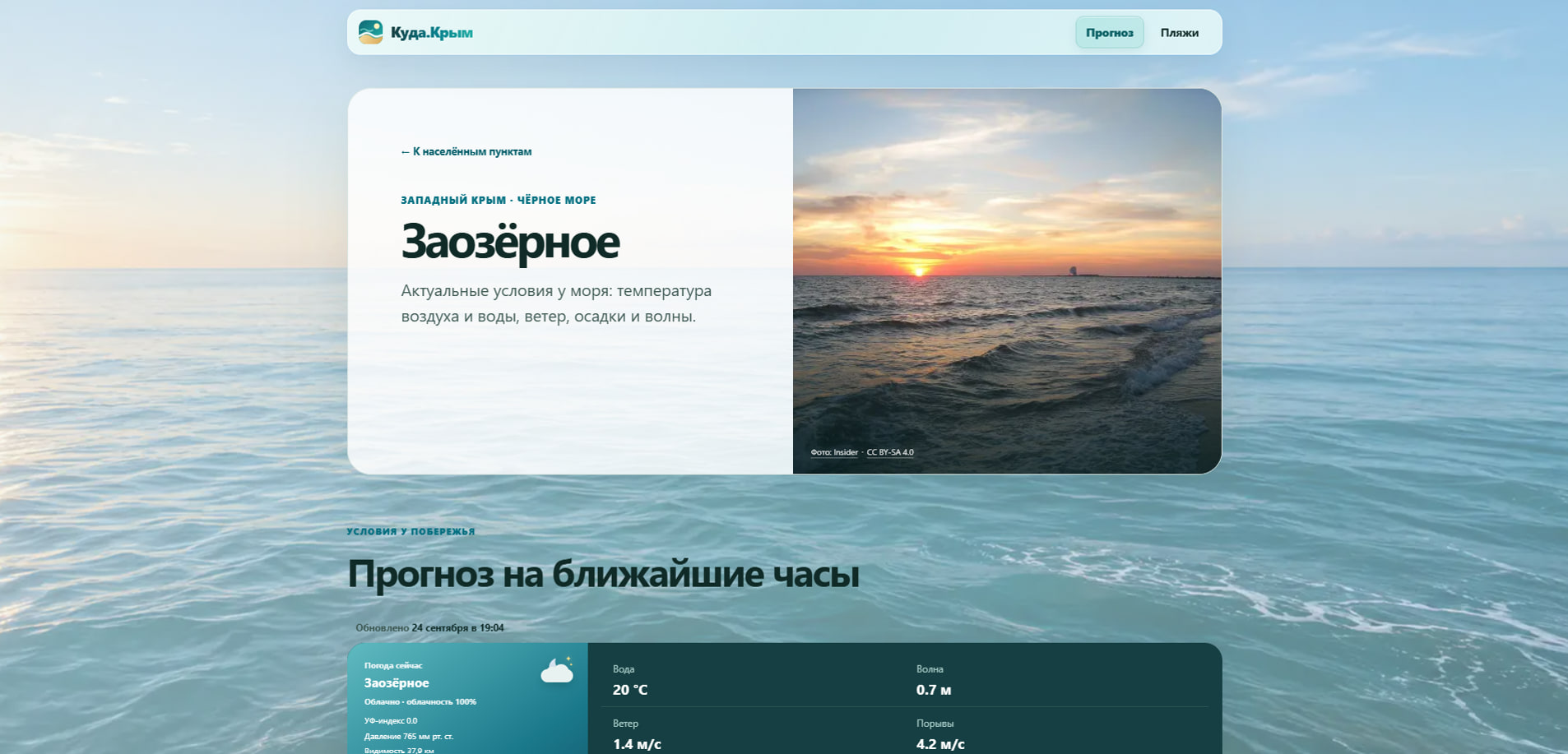The width and height of the screenshot is (1568, 754).
Task: Open the Insider photo author link
Action: pyautogui.click(x=834, y=452)
